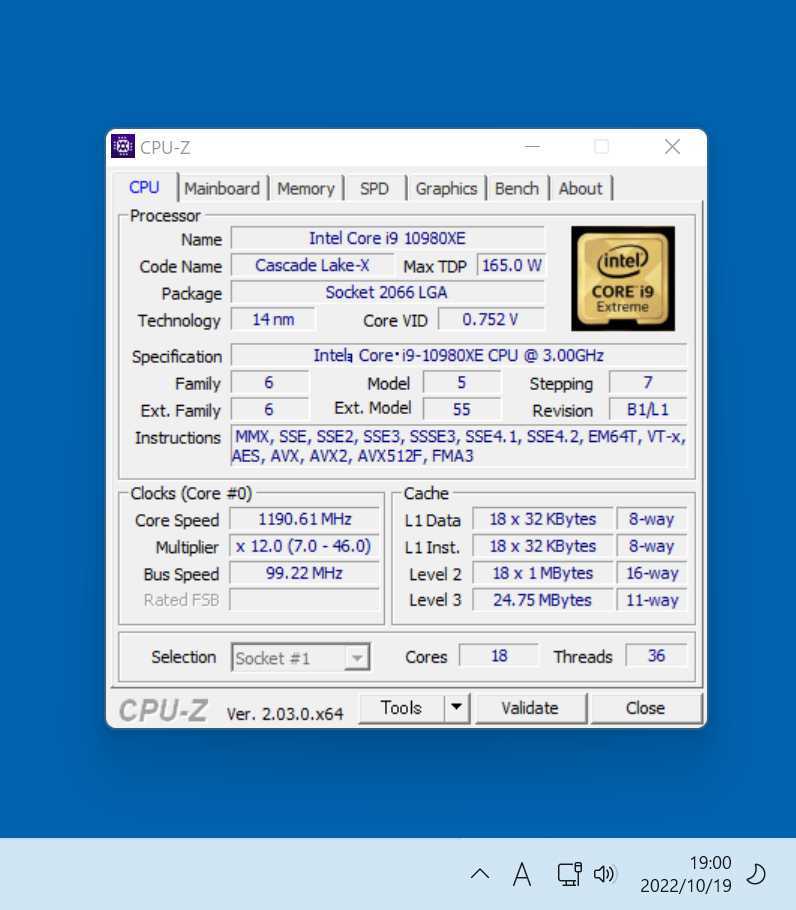Open the IME input mode A indicator

(x=522, y=873)
